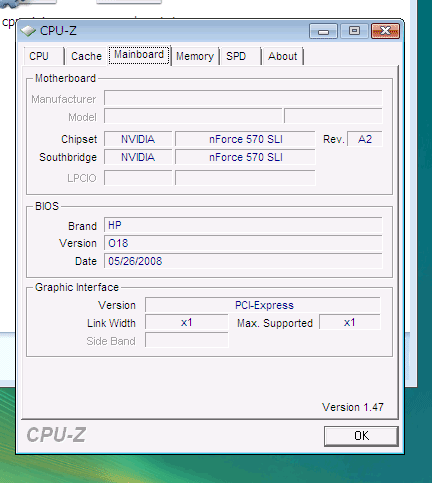Click the BIOS Version O18 value
The height and width of the screenshot is (483, 432).
coord(243,243)
